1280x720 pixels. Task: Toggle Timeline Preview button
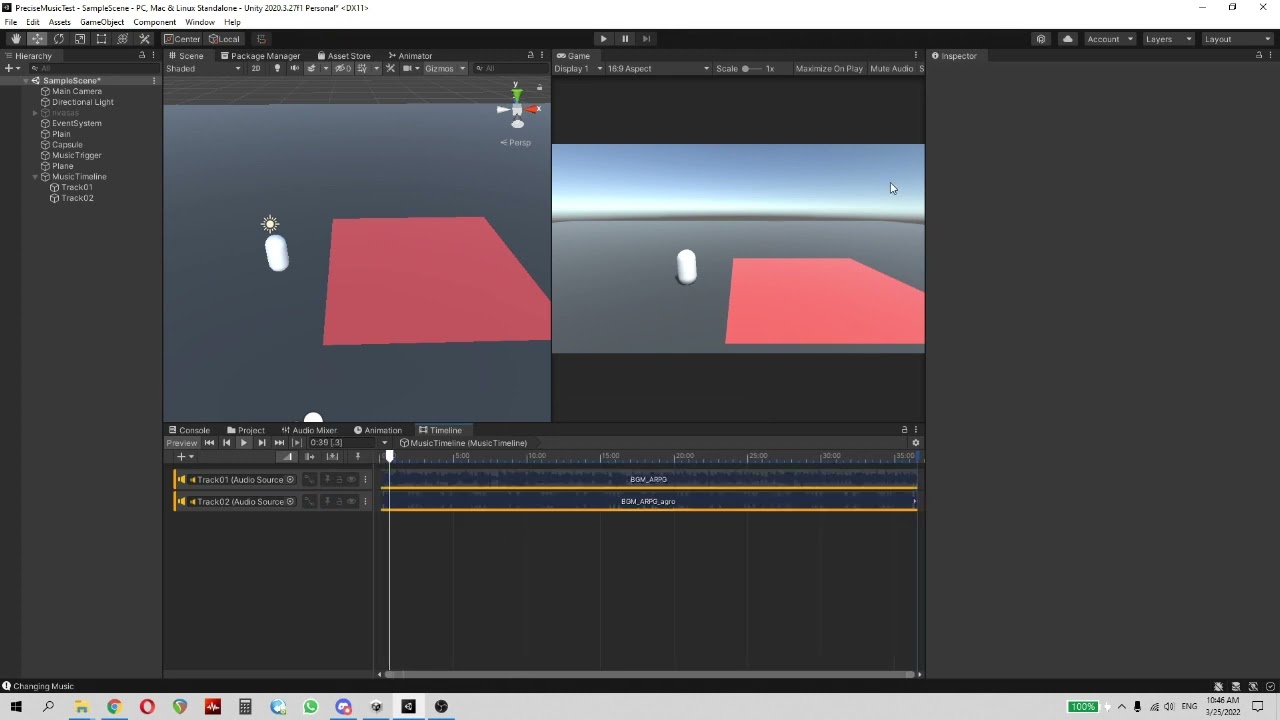point(182,443)
